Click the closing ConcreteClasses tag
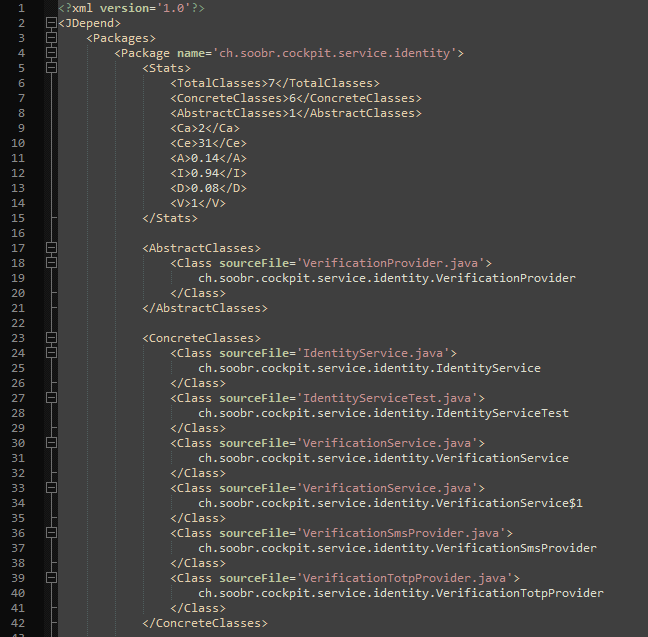The image size is (648, 637). [205, 623]
